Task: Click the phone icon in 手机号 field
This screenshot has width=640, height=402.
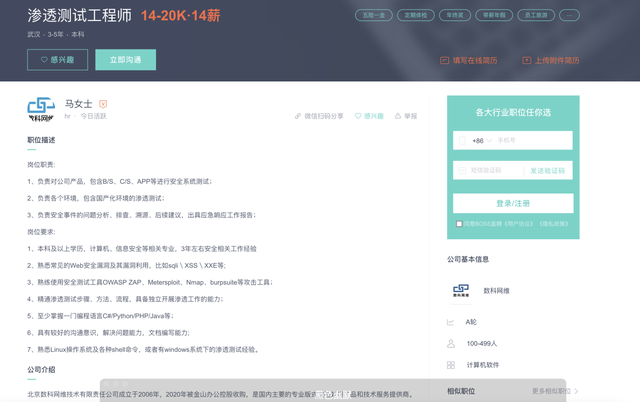Action: click(x=462, y=140)
